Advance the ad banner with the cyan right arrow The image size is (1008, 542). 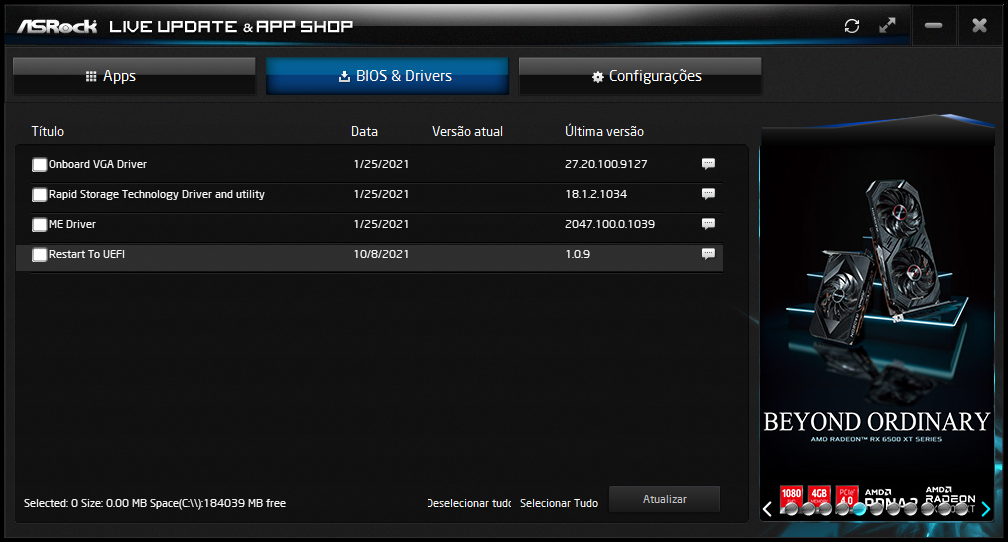[x=986, y=509]
